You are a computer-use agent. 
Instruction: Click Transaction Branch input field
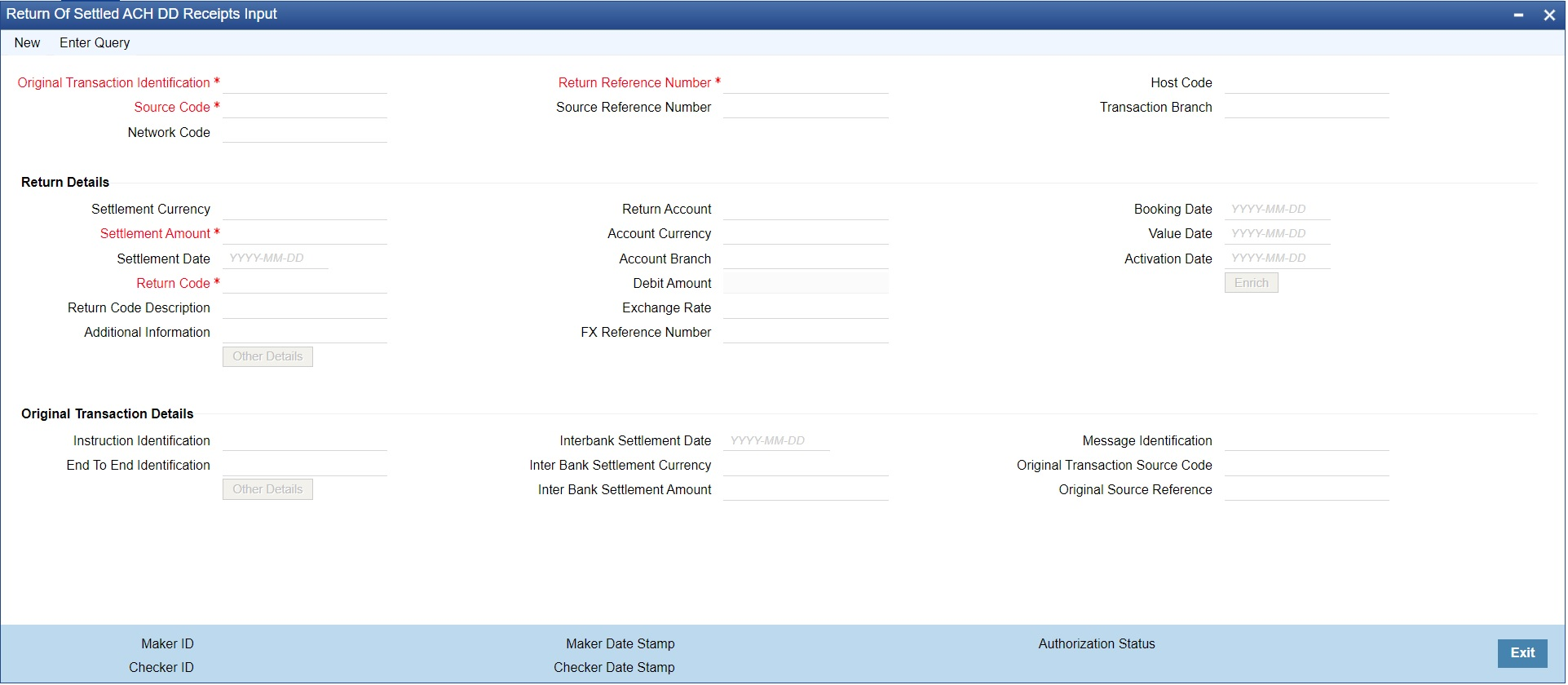tap(1307, 108)
